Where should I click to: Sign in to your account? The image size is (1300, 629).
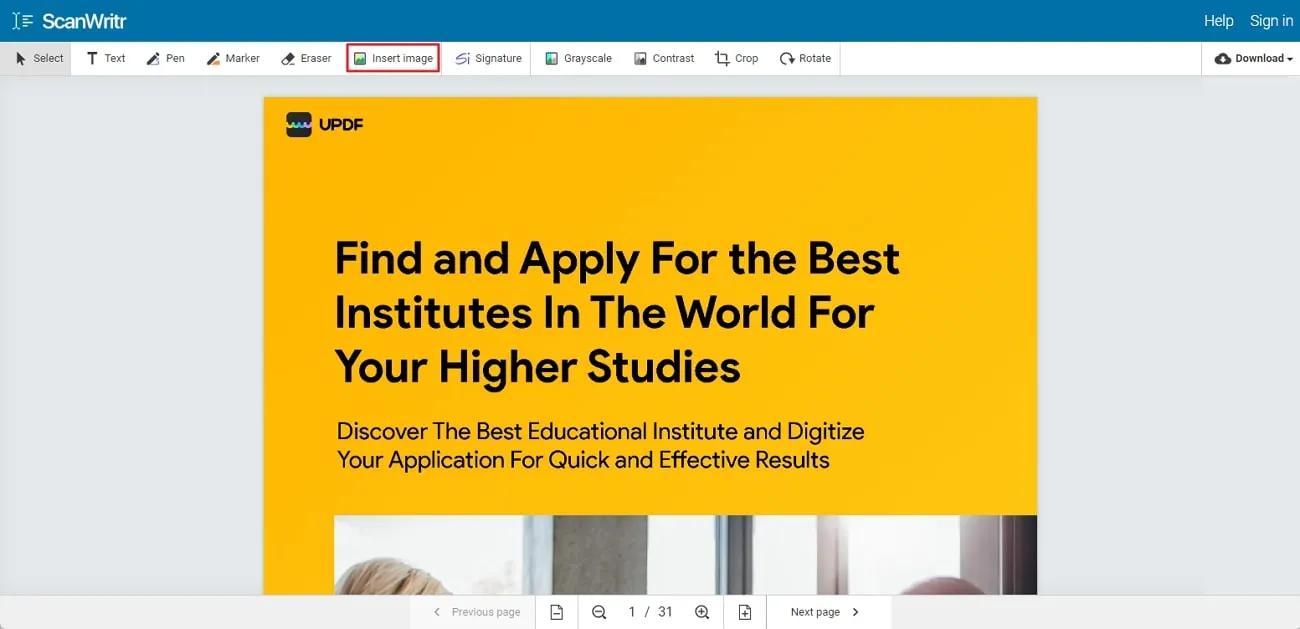point(1271,20)
